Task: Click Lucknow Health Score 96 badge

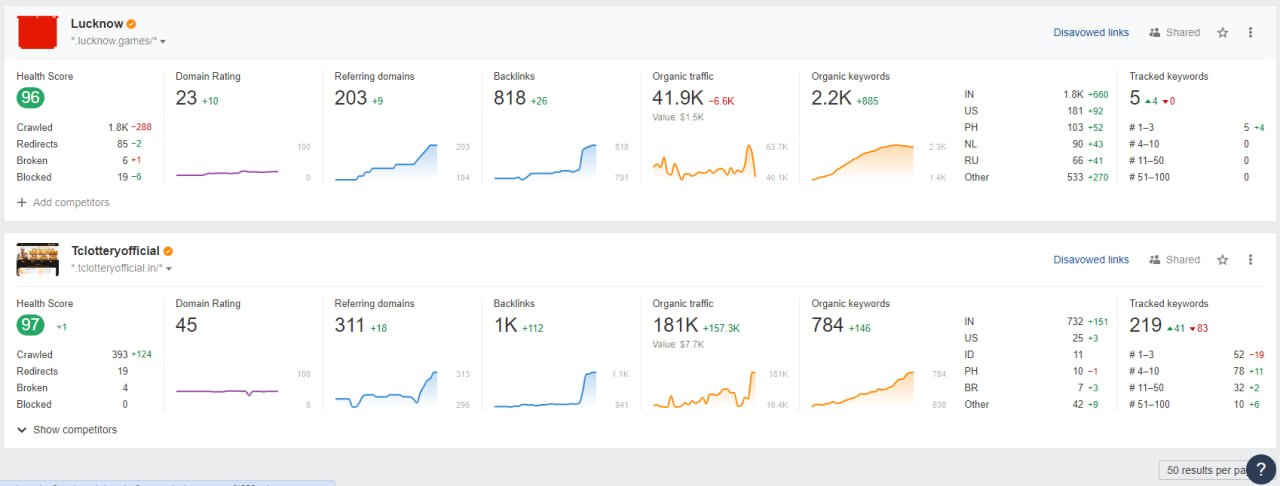Action: coord(30,98)
